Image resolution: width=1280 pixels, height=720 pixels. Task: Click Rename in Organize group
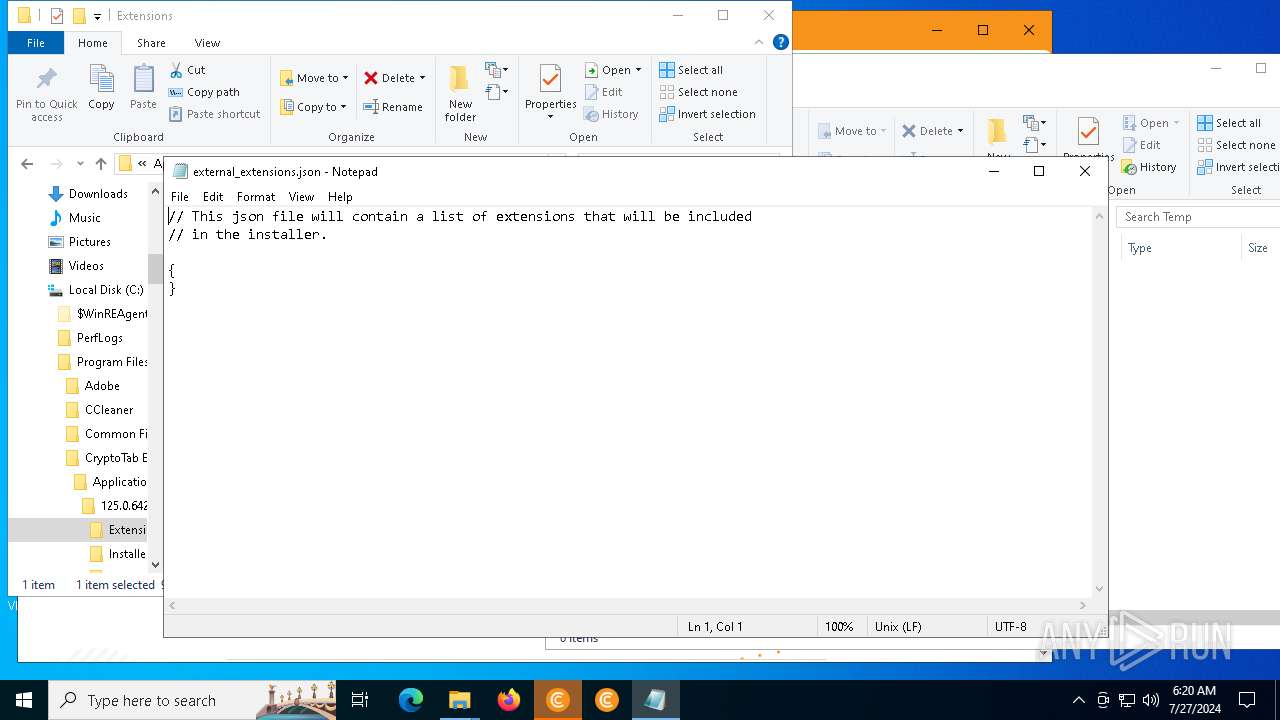click(393, 107)
